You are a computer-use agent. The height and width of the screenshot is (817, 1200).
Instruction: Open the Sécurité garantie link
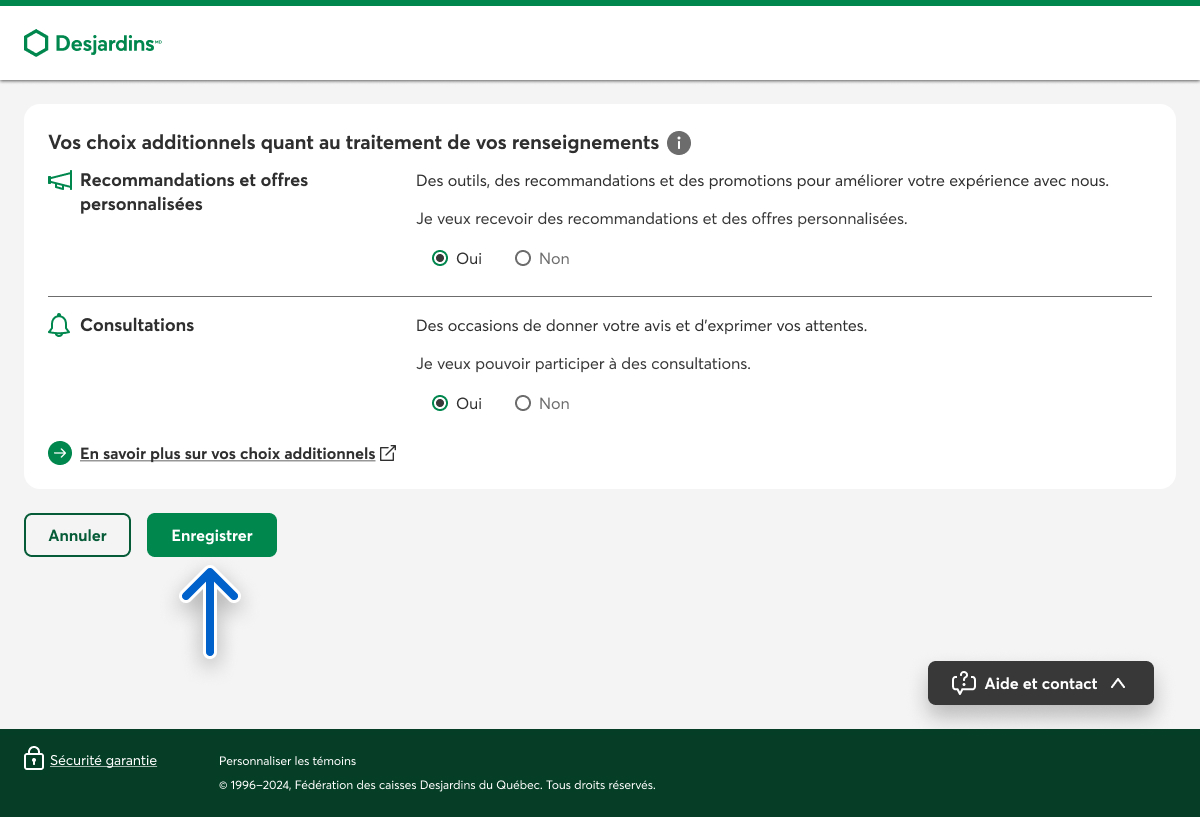[x=103, y=760]
